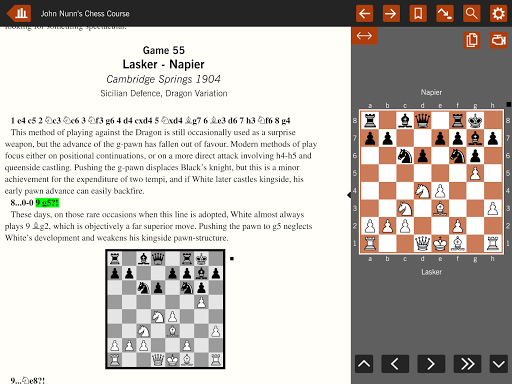Open the go-to position icon
This screenshot has height=384, width=512.
[x=445, y=13]
